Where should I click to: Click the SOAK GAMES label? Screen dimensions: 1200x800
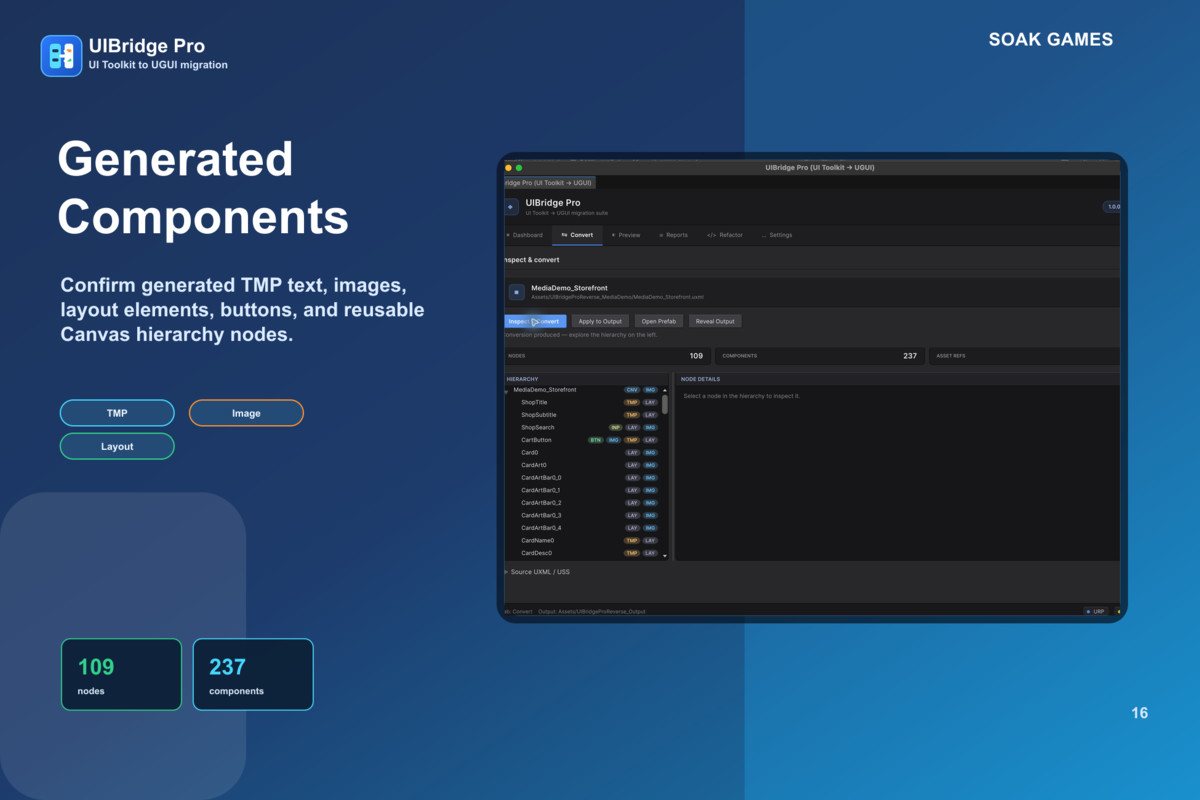(1051, 40)
